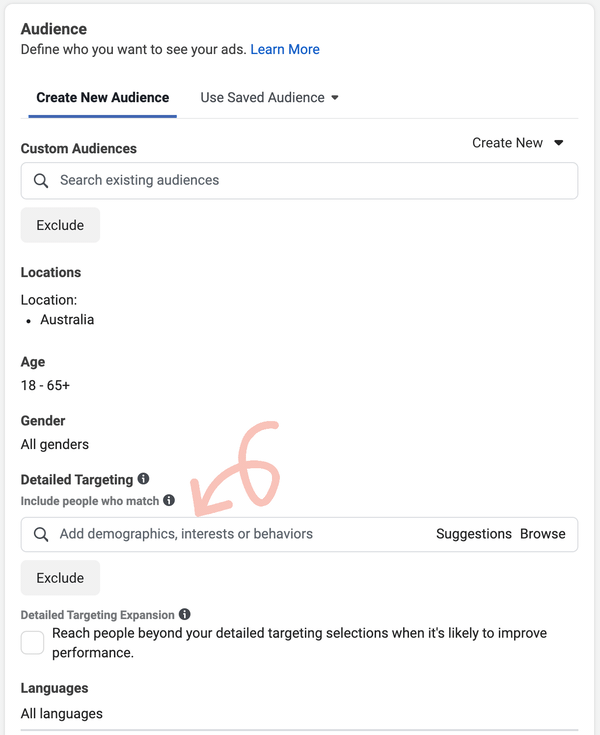Open the Learn More link

[285, 49]
